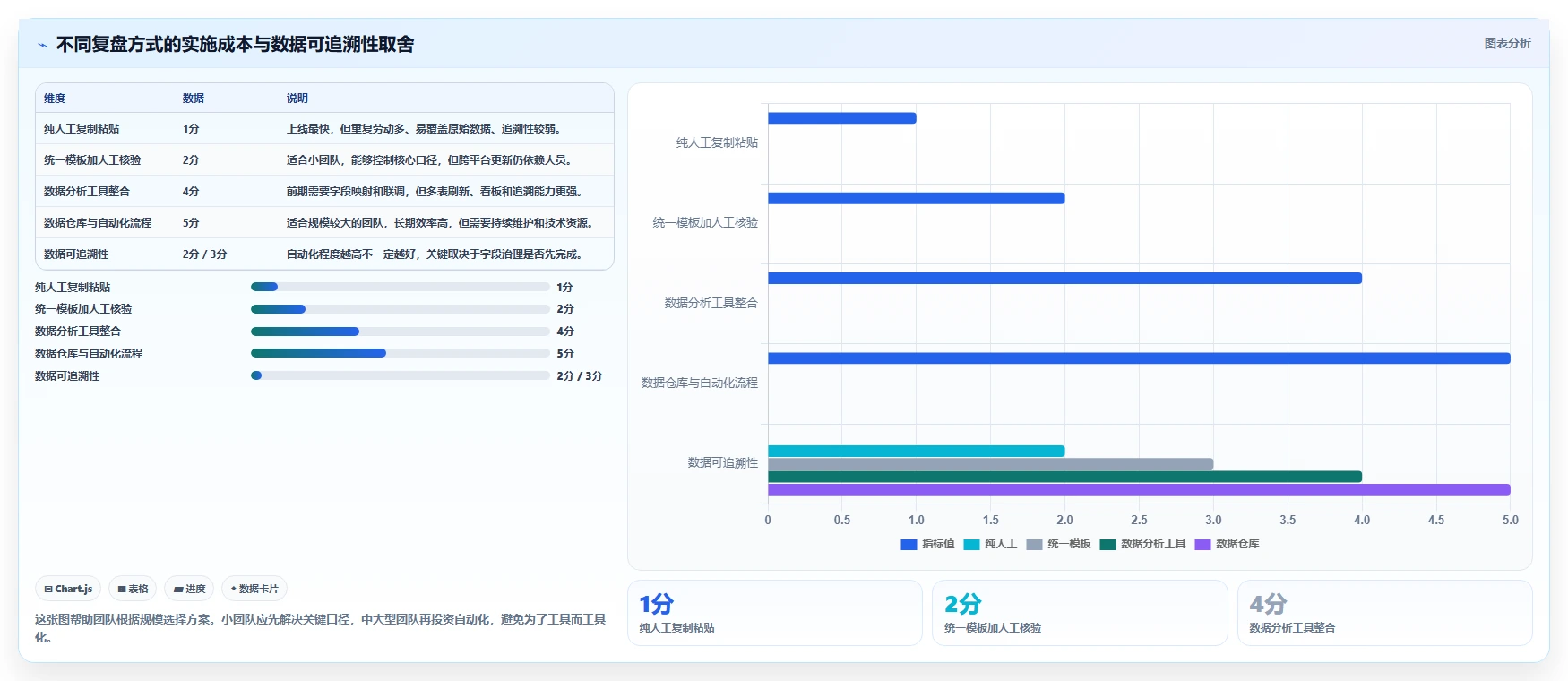Click the gray bar in the 数据可追溯性 group
This screenshot has width=1568, height=681.
990,464
